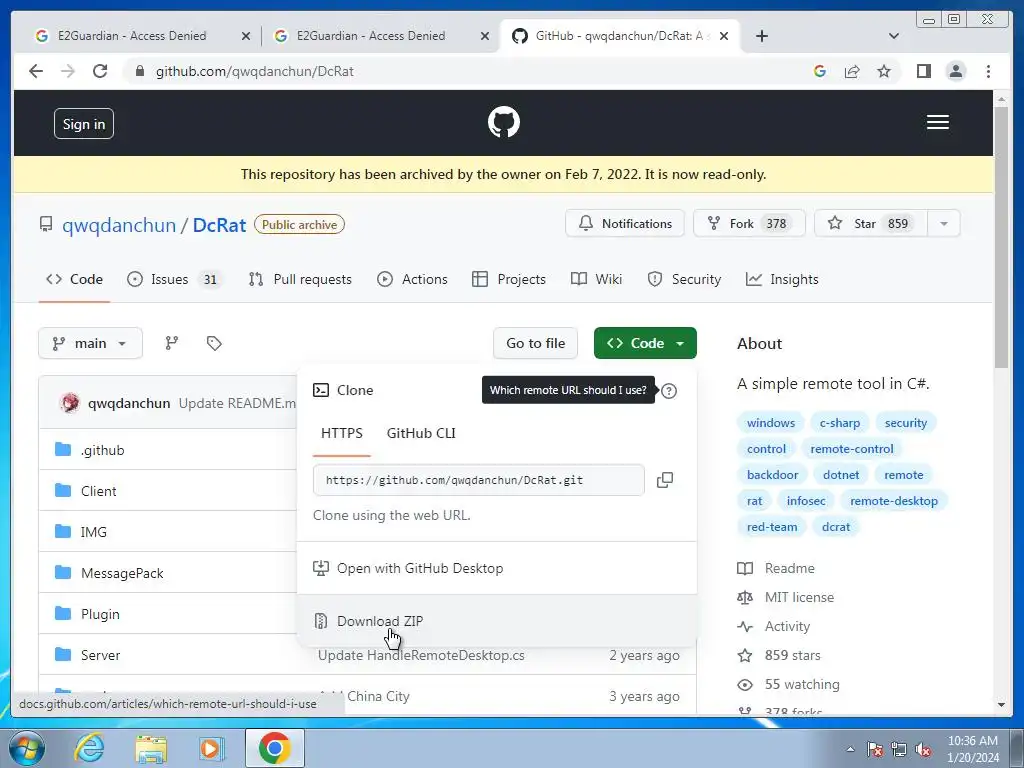This screenshot has height=768, width=1024.
Task: Open Chrome side panel
Action: [923, 71]
